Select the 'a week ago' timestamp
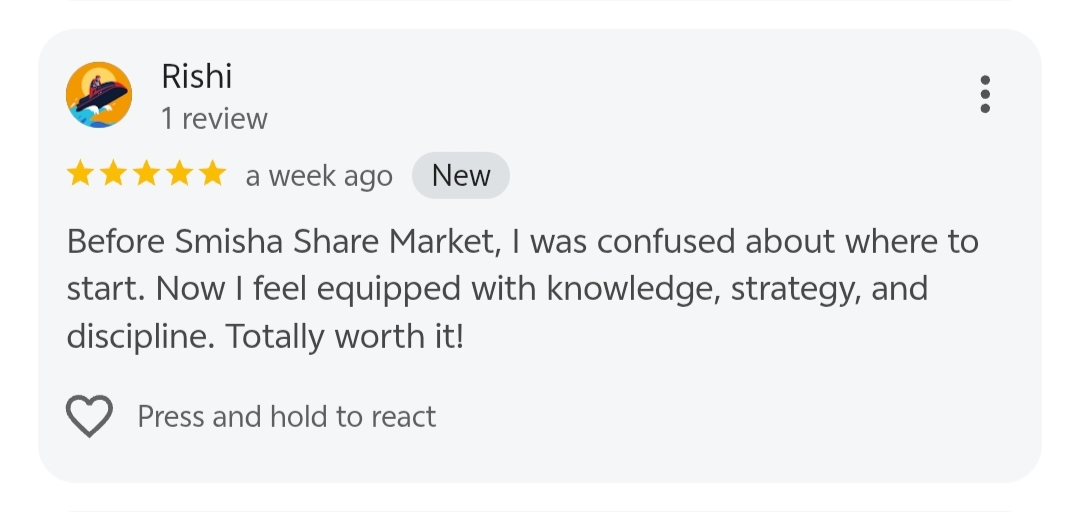This screenshot has height=512, width=1080. click(x=319, y=177)
